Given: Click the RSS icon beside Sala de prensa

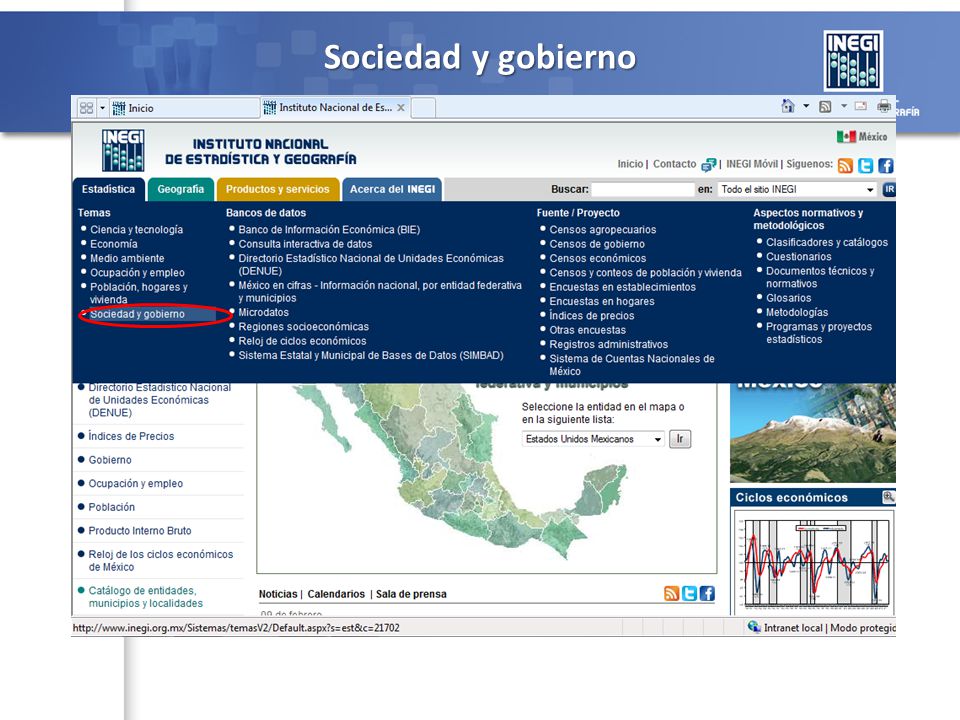Looking at the screenshot, I should pos(672,593).
